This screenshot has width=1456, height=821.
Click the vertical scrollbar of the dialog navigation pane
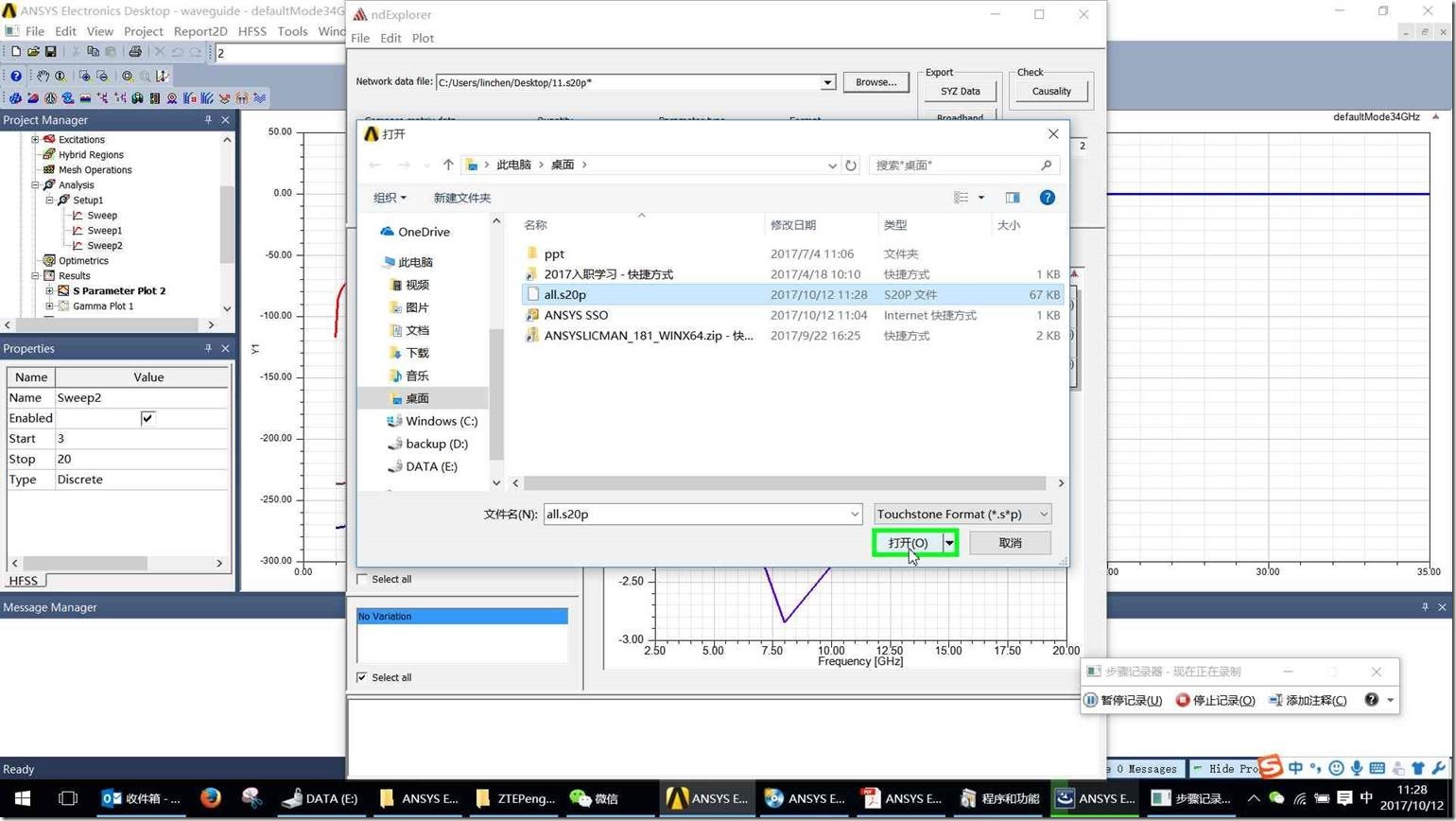496,393
